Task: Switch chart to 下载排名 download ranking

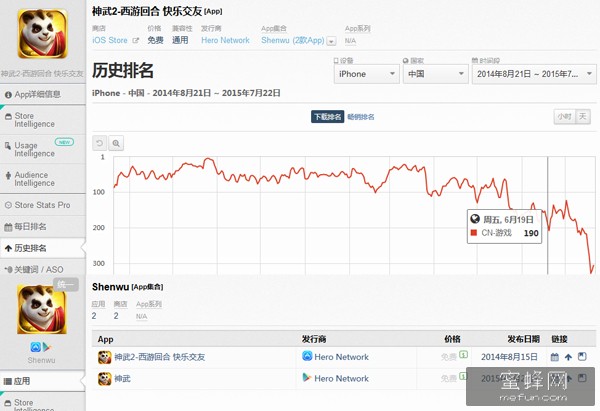Action: [x=327, y=117]
